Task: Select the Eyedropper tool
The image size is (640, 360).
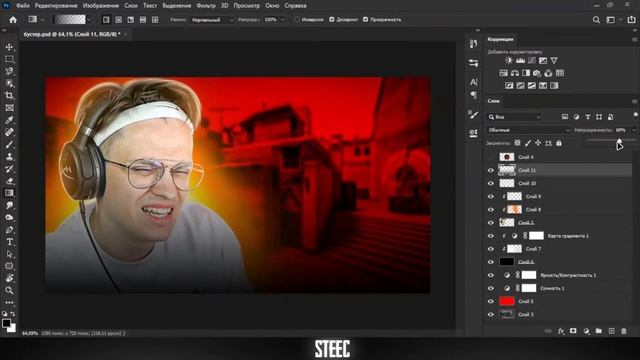Action: point(9,120)
